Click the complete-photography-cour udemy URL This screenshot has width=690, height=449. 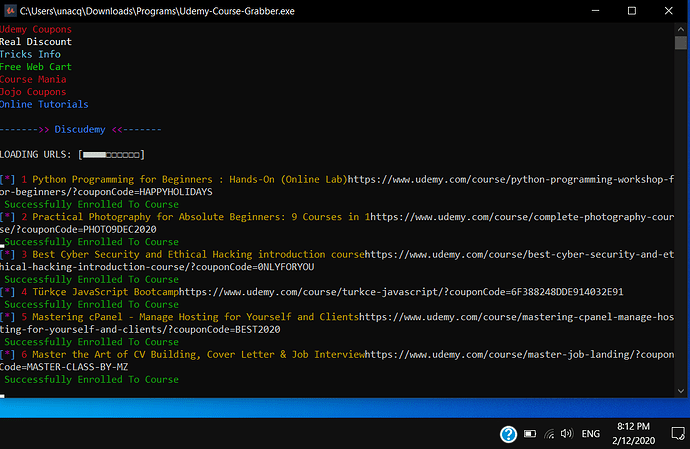[x=522, y=217]
